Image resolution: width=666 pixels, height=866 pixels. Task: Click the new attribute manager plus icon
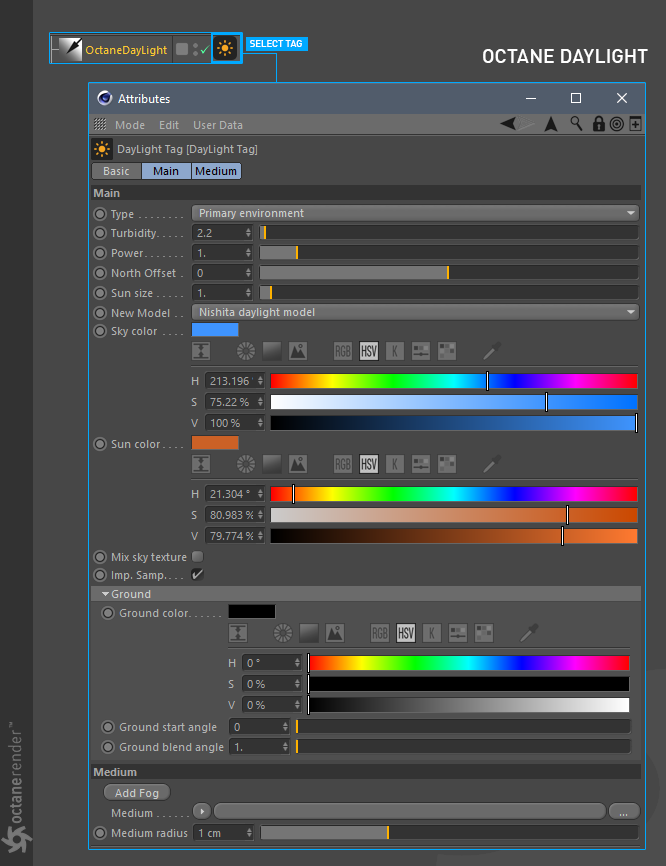coord(635,124)
